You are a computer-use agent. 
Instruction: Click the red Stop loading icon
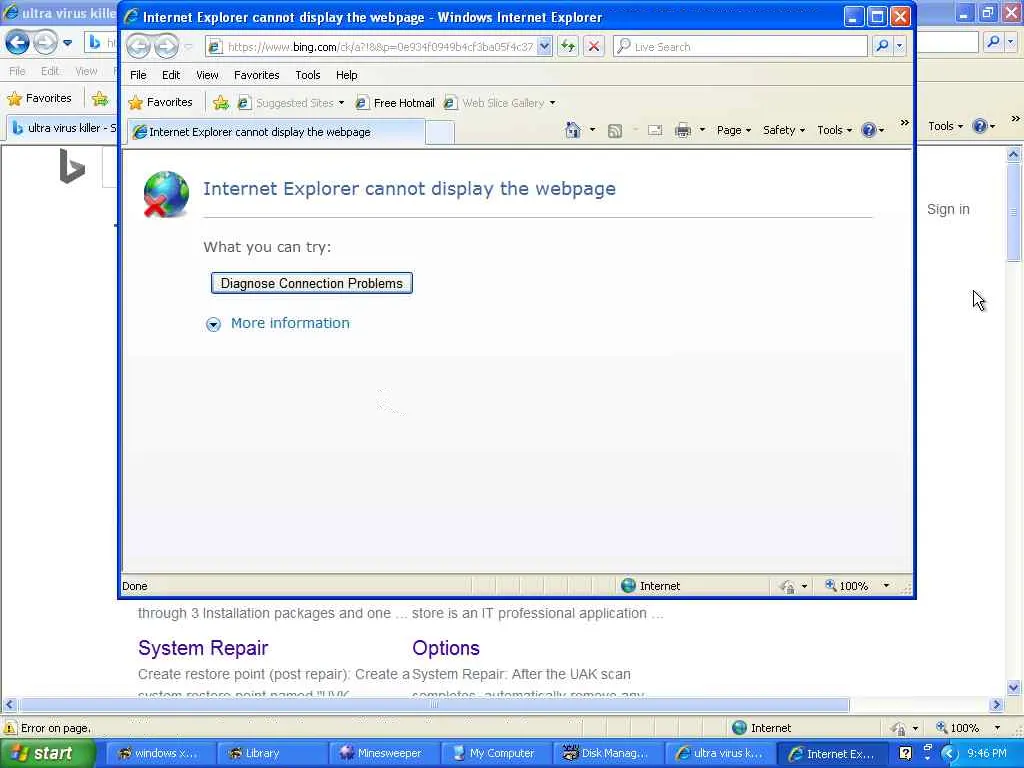594,46
